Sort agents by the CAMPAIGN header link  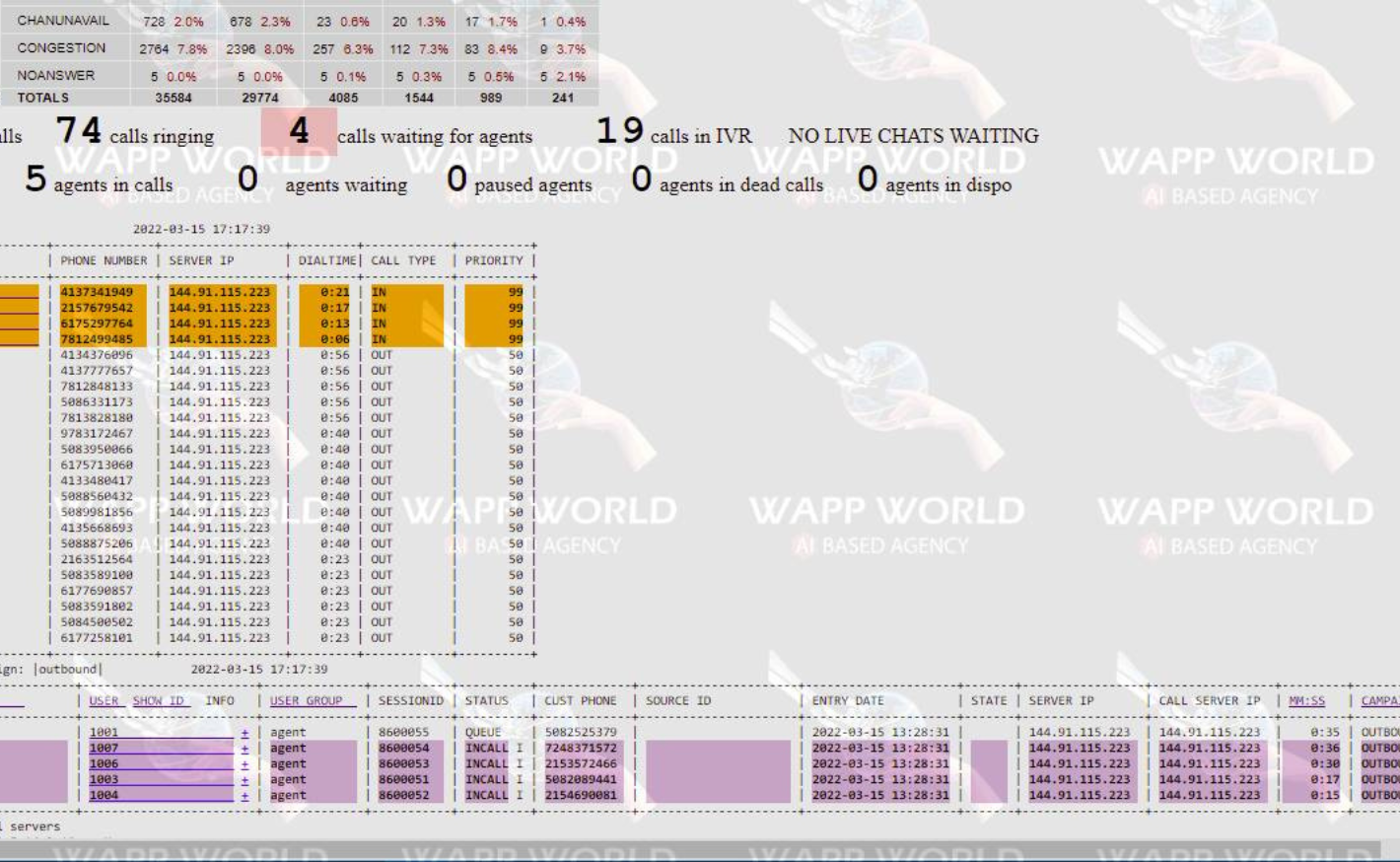[1379, 701]
